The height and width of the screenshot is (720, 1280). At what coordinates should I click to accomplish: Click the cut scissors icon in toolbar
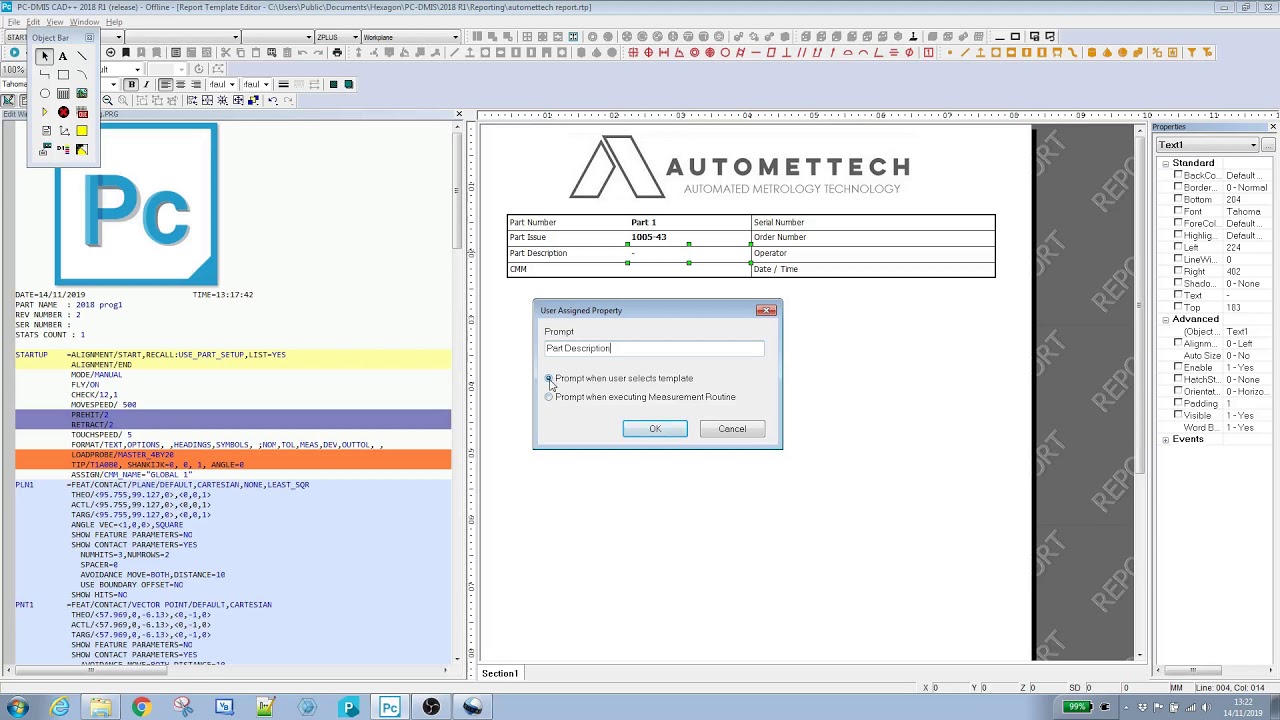[226, 52]
